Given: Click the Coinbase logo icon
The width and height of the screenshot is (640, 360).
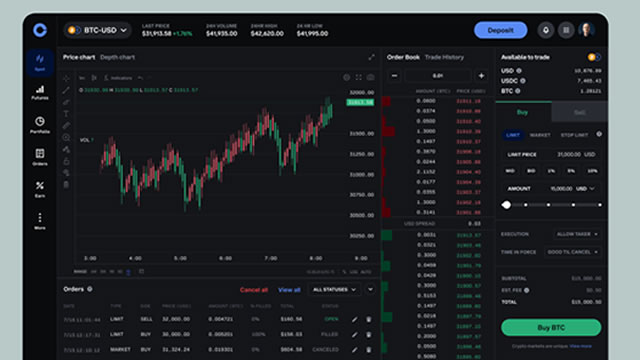Looking at the screenshot, I should click(40, 30).
